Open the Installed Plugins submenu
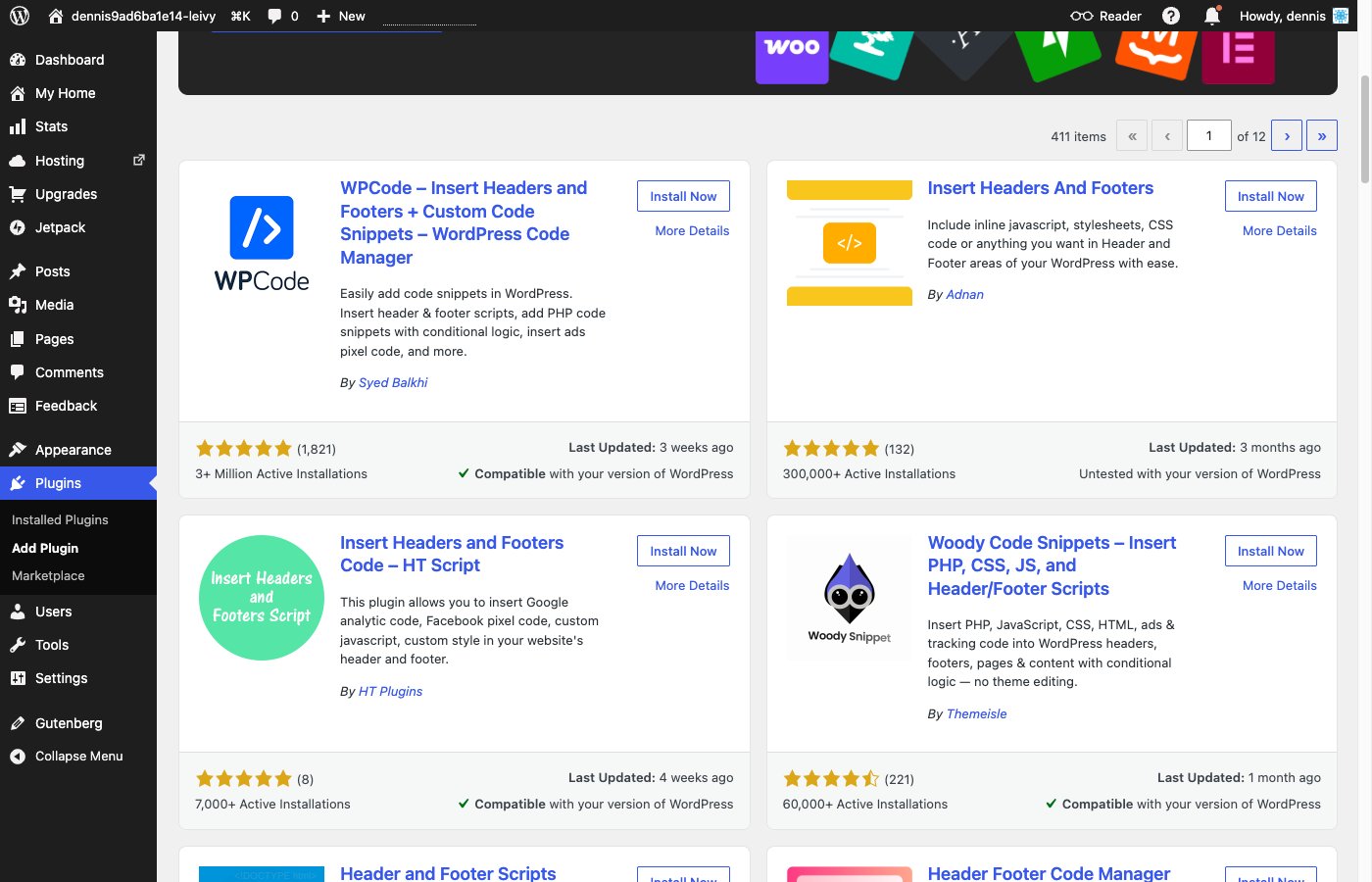1372x882 pixels. pyautogui.click(x=60, y=519)
